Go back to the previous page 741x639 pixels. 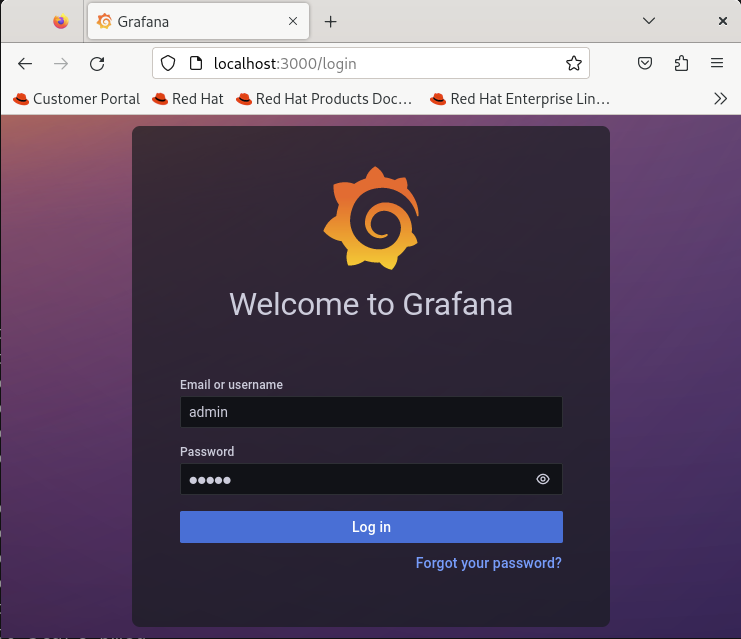point(25,63)
